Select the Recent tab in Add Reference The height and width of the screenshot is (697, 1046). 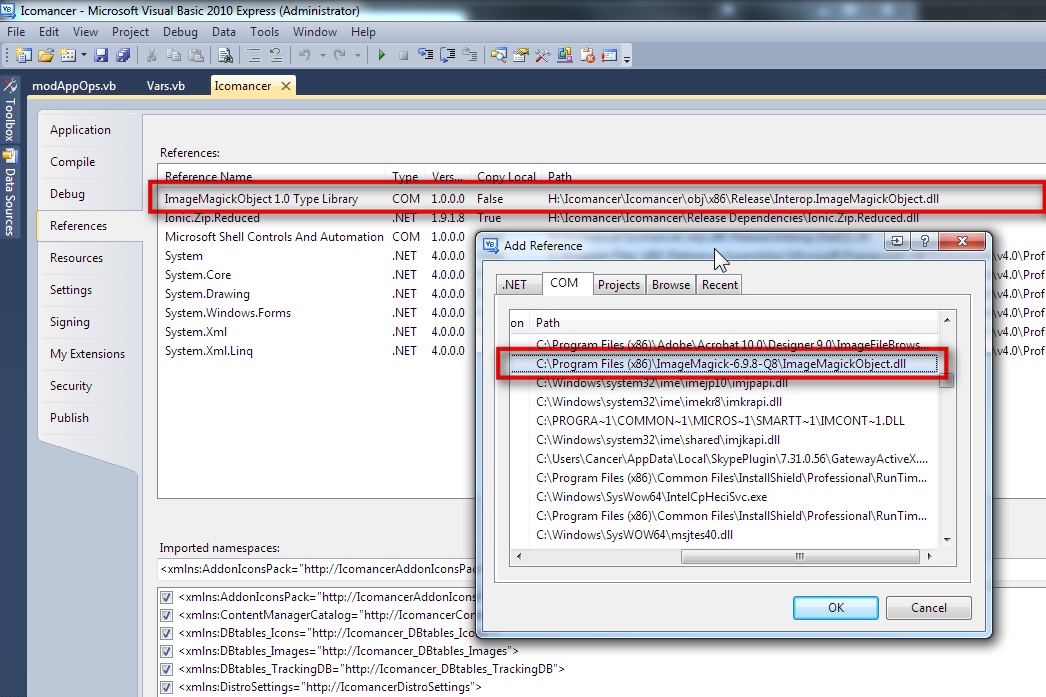pos(720,285)
